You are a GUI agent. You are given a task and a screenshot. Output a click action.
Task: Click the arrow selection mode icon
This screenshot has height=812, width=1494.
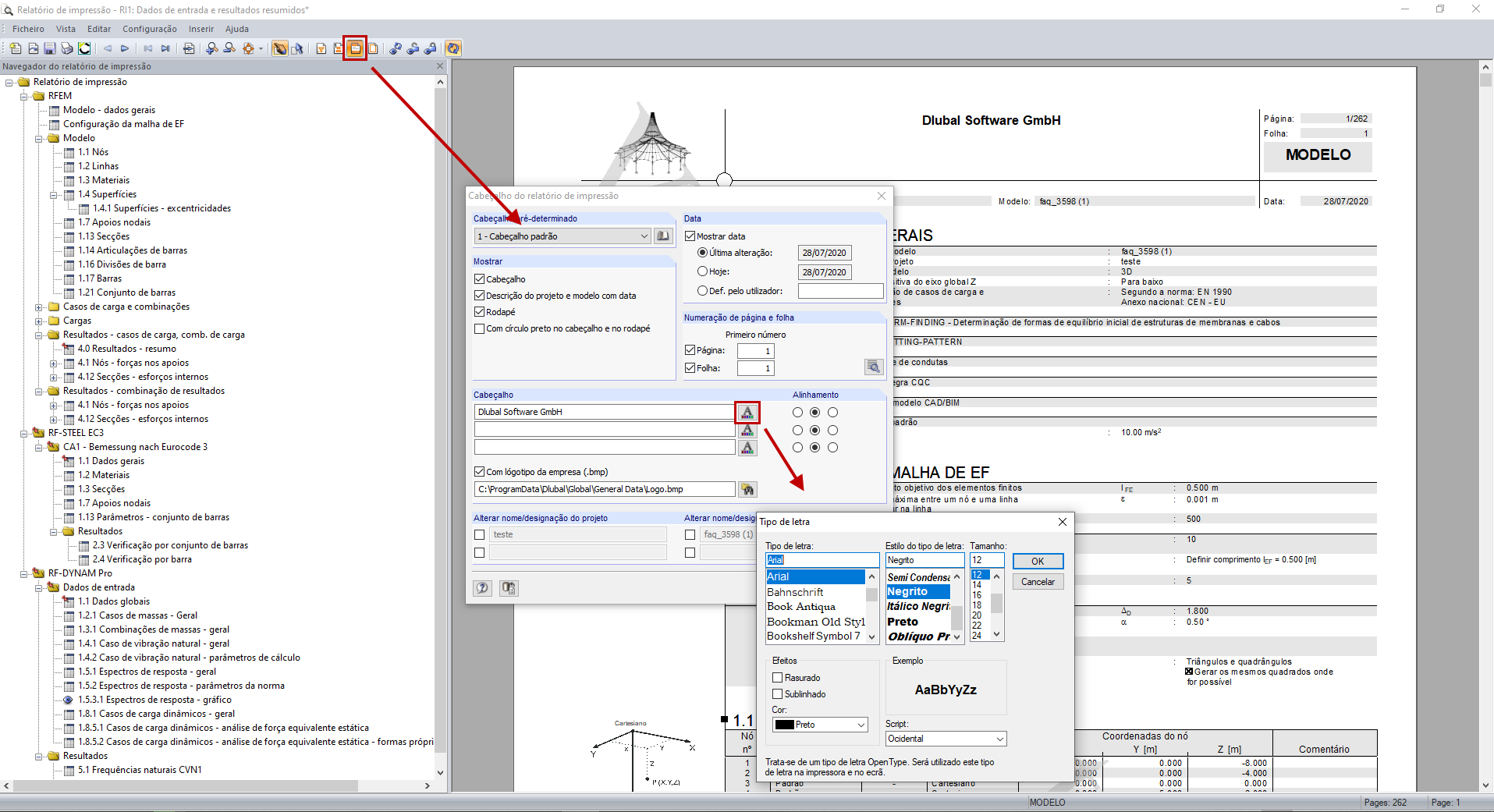pos(297,48)
